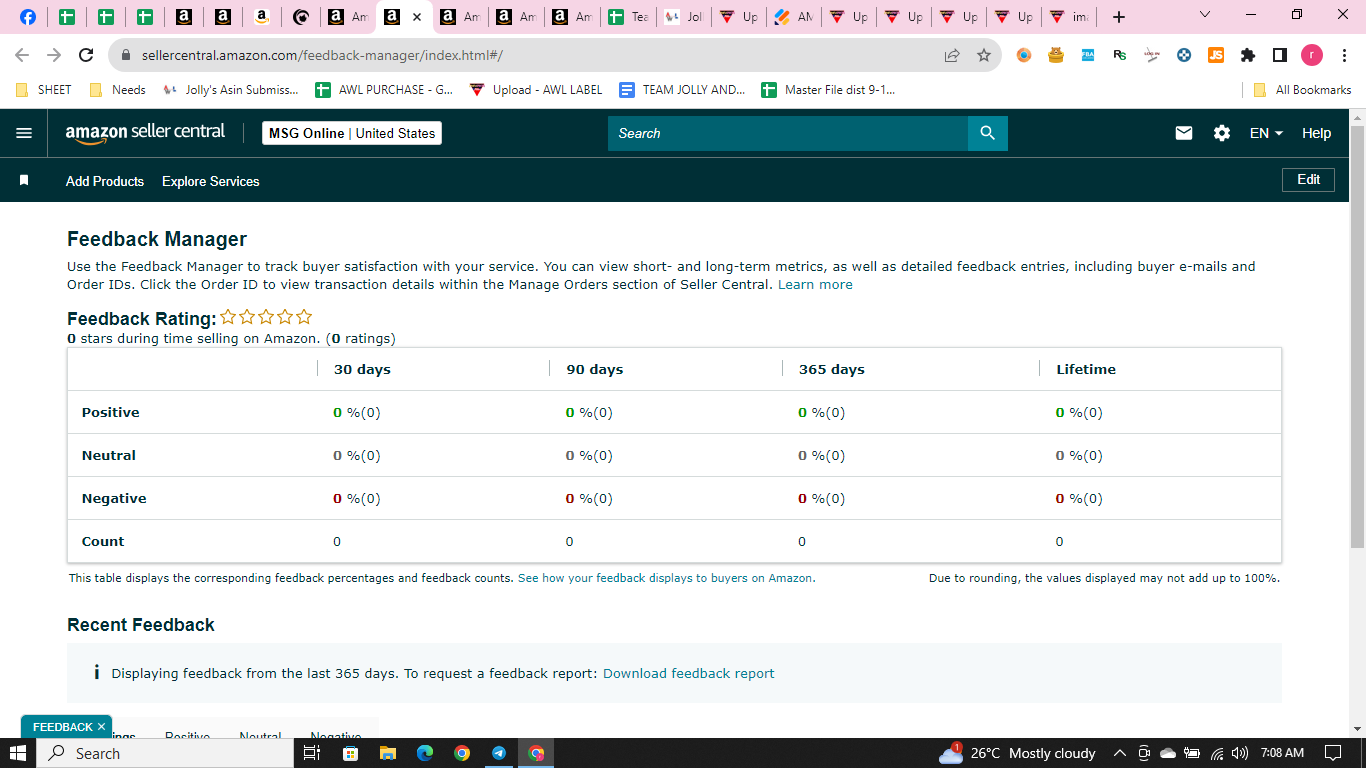The image size is (1366, 768).
Task: Click the bookmark flag icon
Action: click(24, 181)
